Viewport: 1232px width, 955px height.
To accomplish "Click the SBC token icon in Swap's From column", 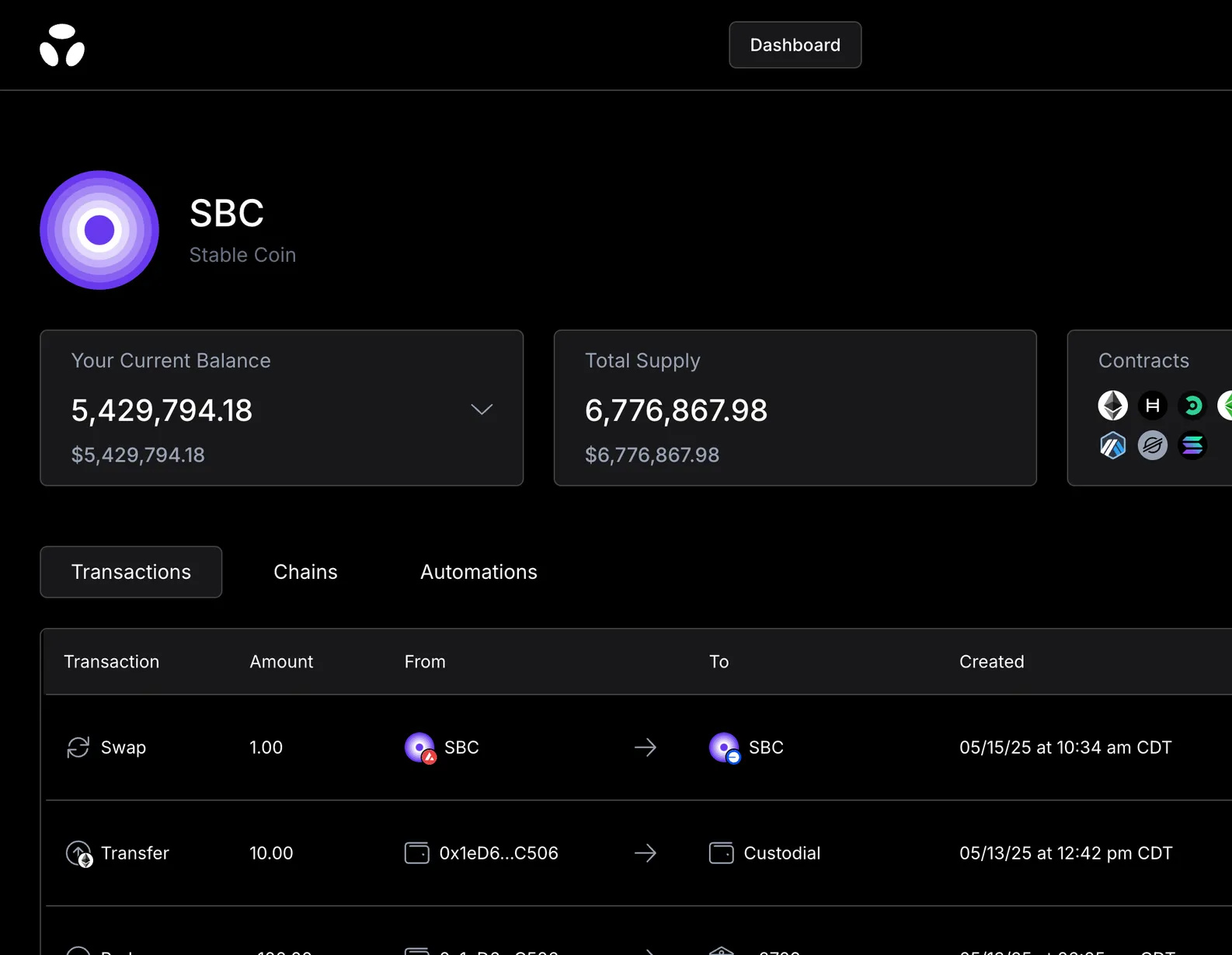I will (x=419, y=748).
